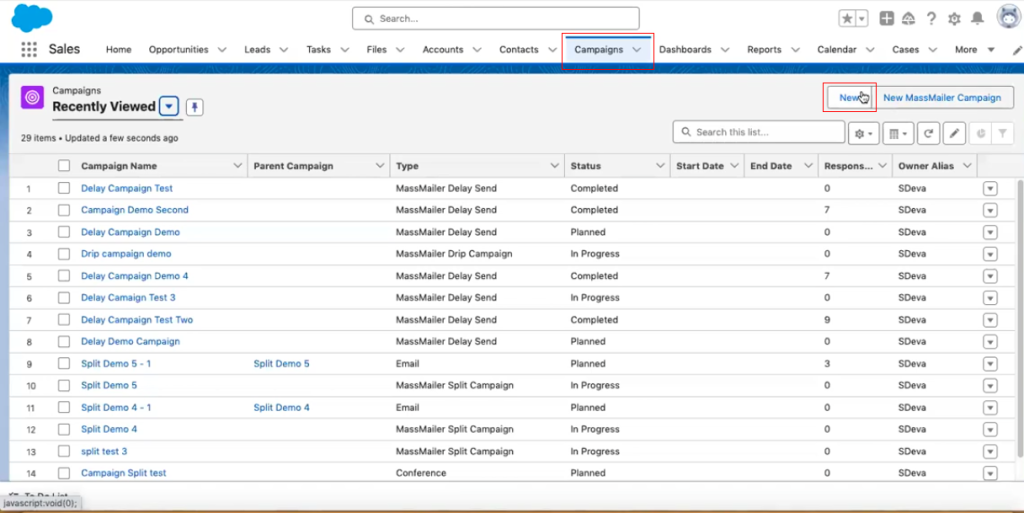Image resolution: width=1024 pixels, height=513 pixels.
Task: Expand the Leads tab chevron
Action: tap(283, 50)
